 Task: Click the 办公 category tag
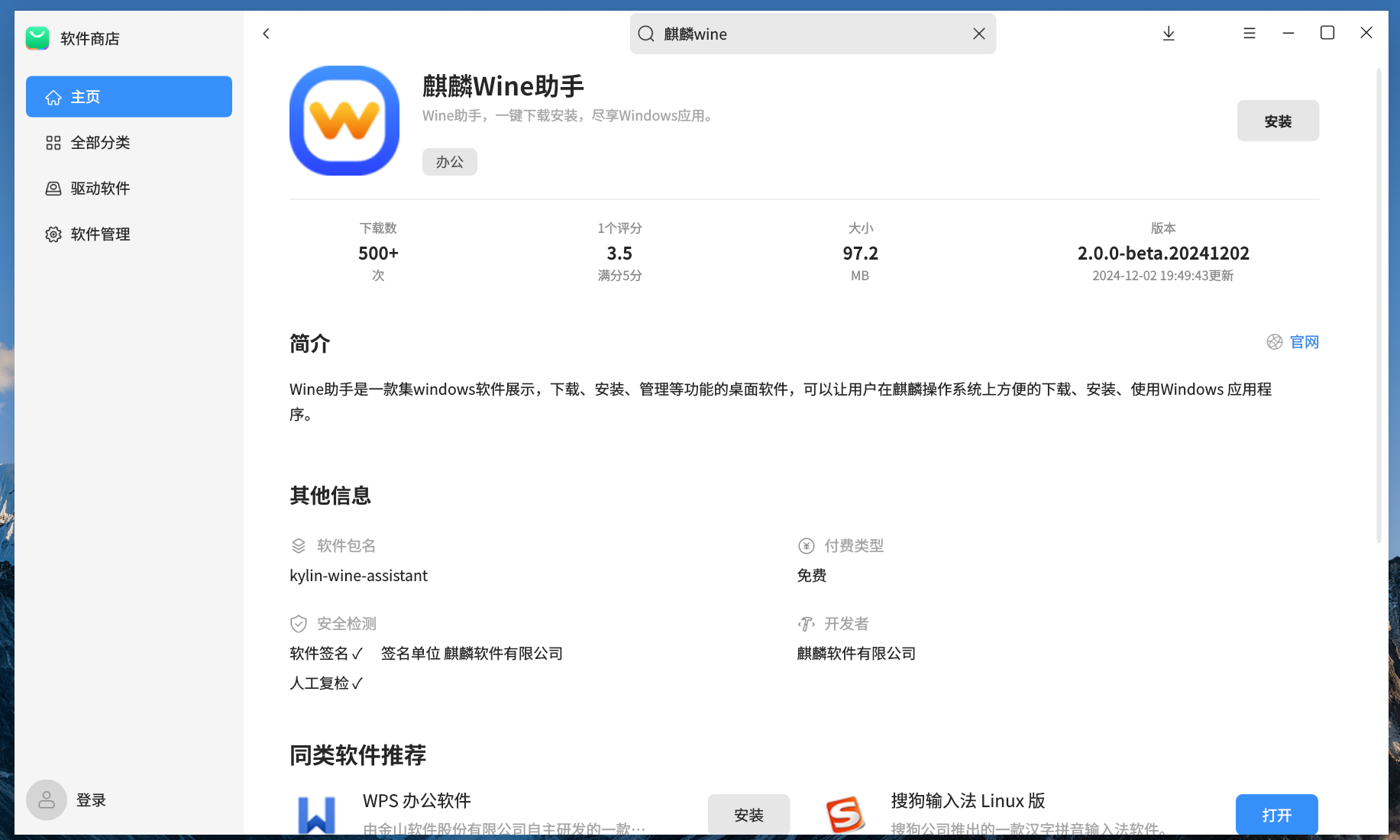tap(450, 162)
